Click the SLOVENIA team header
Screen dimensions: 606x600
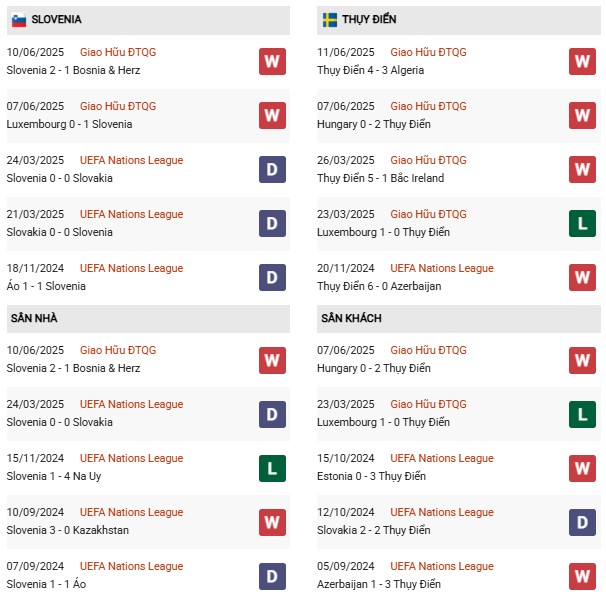[57, 20]
